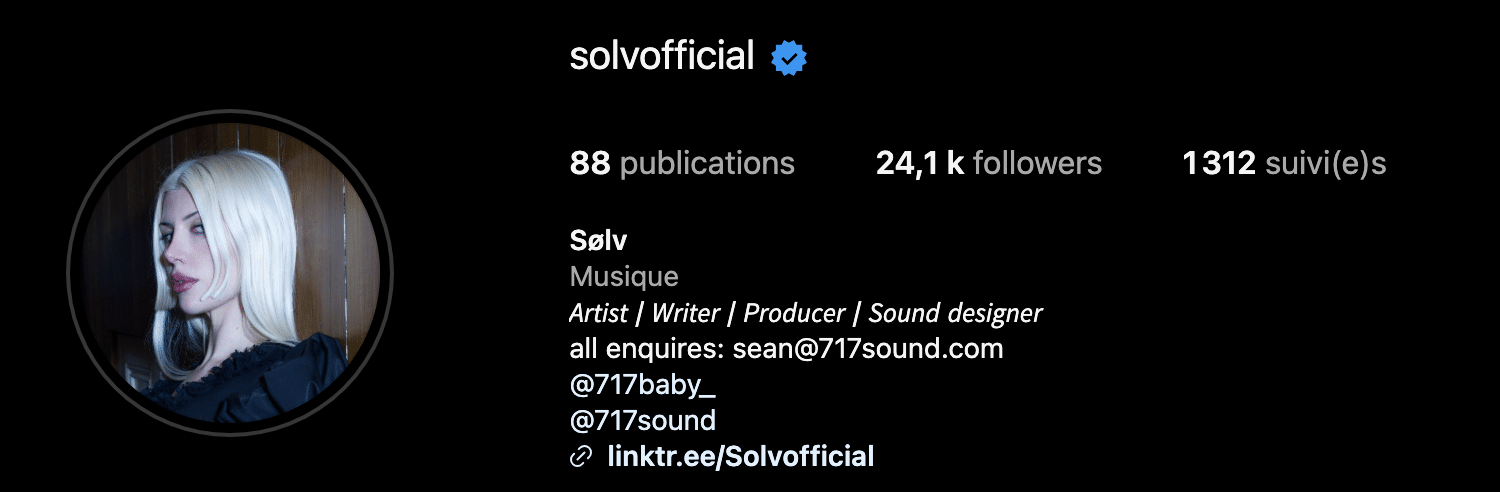Screen dimensions: 1500x492
Task: Click the Sound designer text in bio
Action: click(x=955, y=313)
